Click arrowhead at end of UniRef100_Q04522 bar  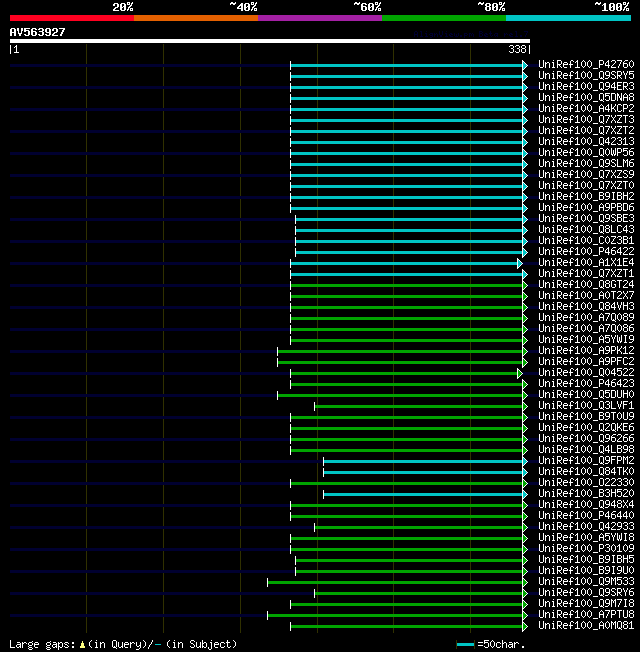[x=520, y=374]
